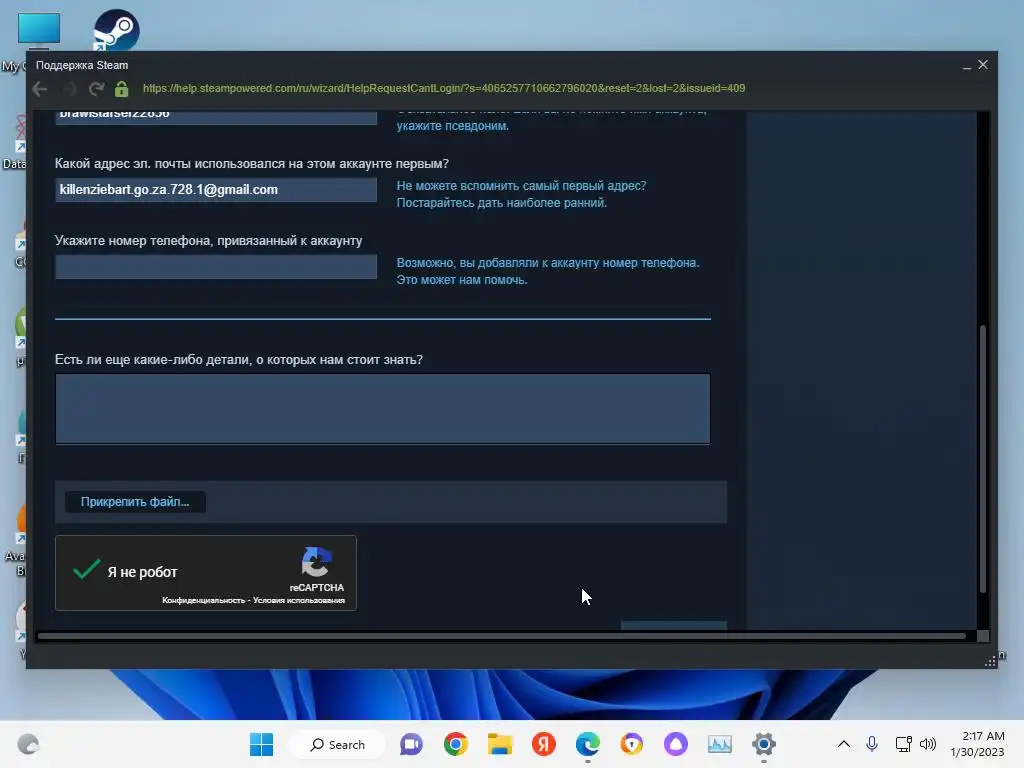The width and height of the screenshot is (1024, 768).
Task: Click the purple Alice assistant taskbar icon
Action: click(x=676, y=744)
